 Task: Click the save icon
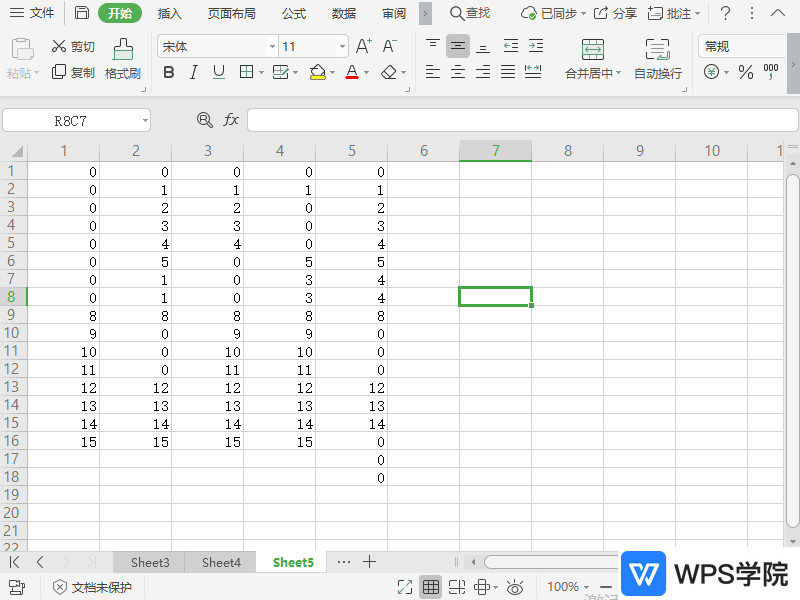coord(82,13)
